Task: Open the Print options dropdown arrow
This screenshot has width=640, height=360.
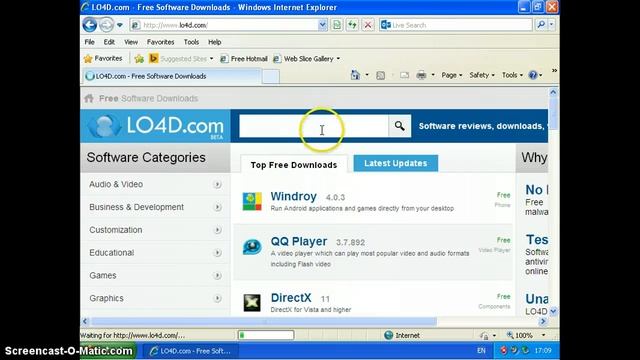Action: coord(433,75)
